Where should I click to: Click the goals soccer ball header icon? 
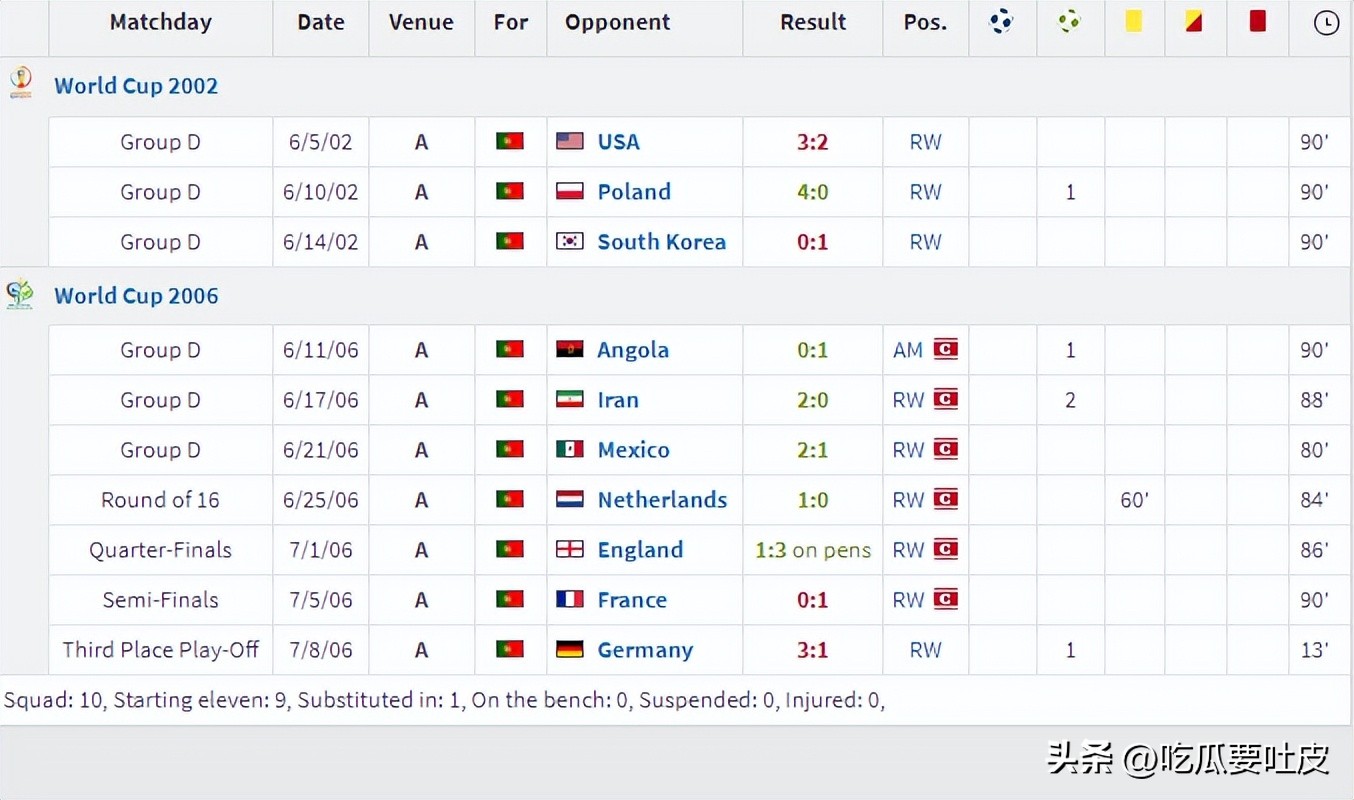(x=1001, y=21)
